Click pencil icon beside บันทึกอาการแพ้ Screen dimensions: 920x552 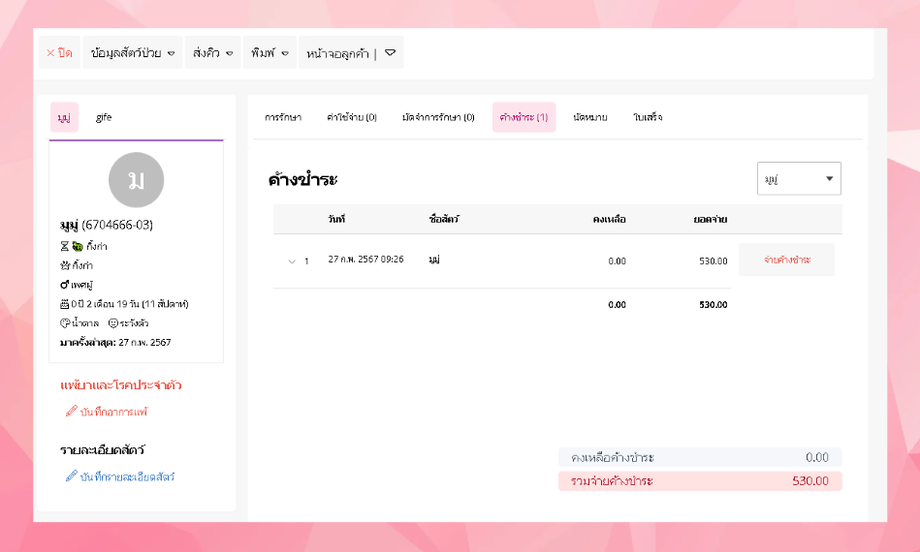(x=72, y=411)
